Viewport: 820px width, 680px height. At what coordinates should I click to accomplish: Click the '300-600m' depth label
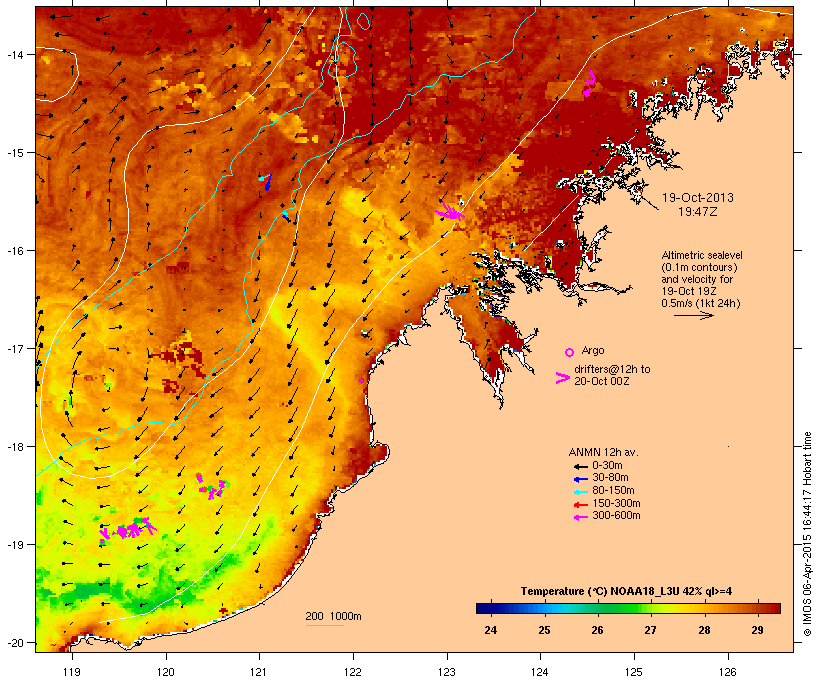616,516
